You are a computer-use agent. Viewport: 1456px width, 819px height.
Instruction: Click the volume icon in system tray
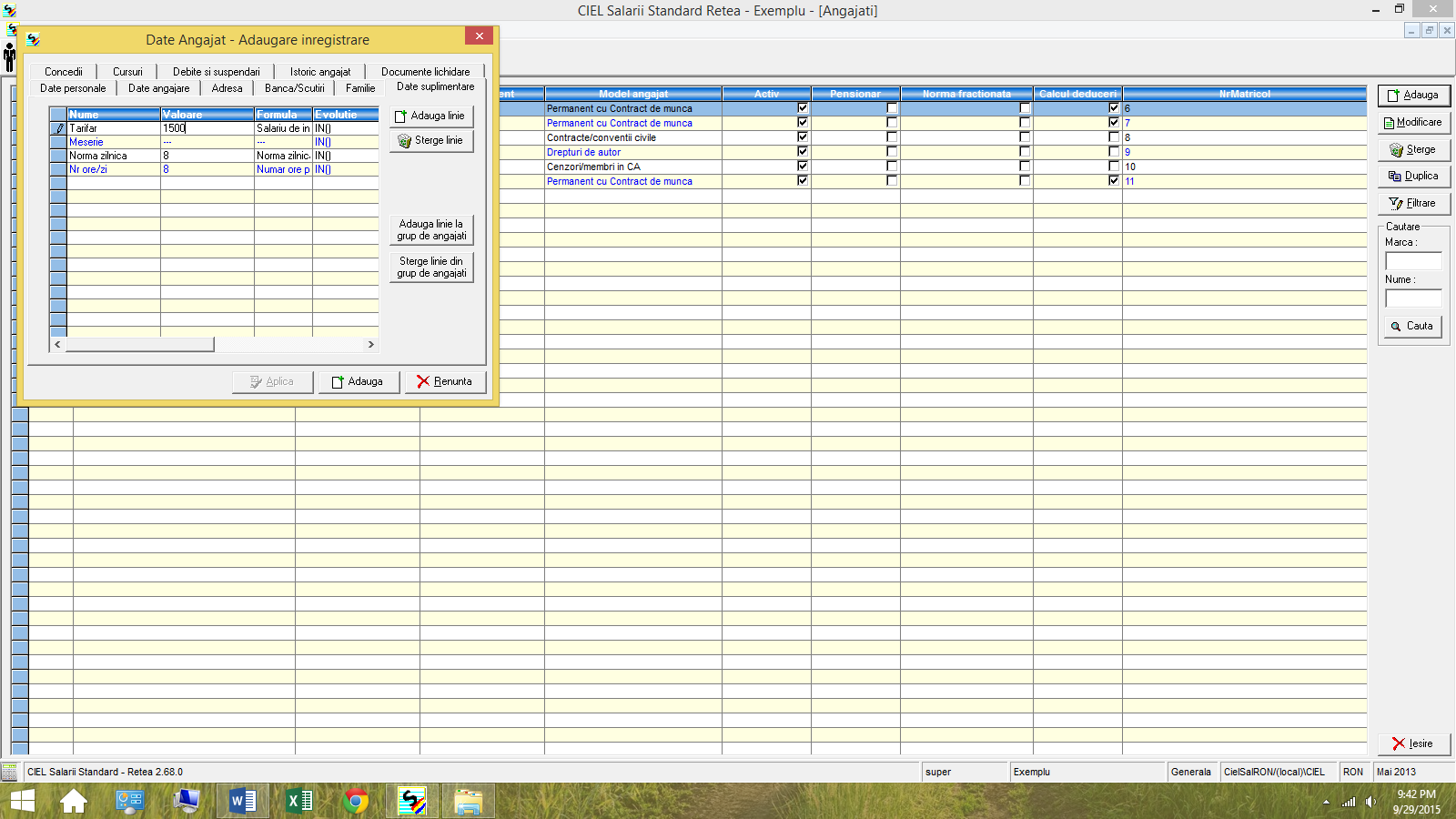[1370, 802]
